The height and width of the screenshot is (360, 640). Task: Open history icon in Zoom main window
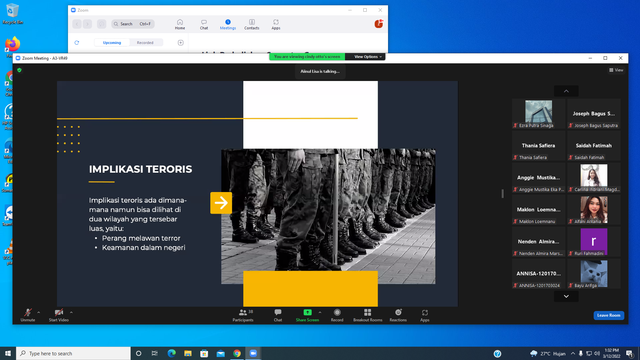(x=102, y=24)
